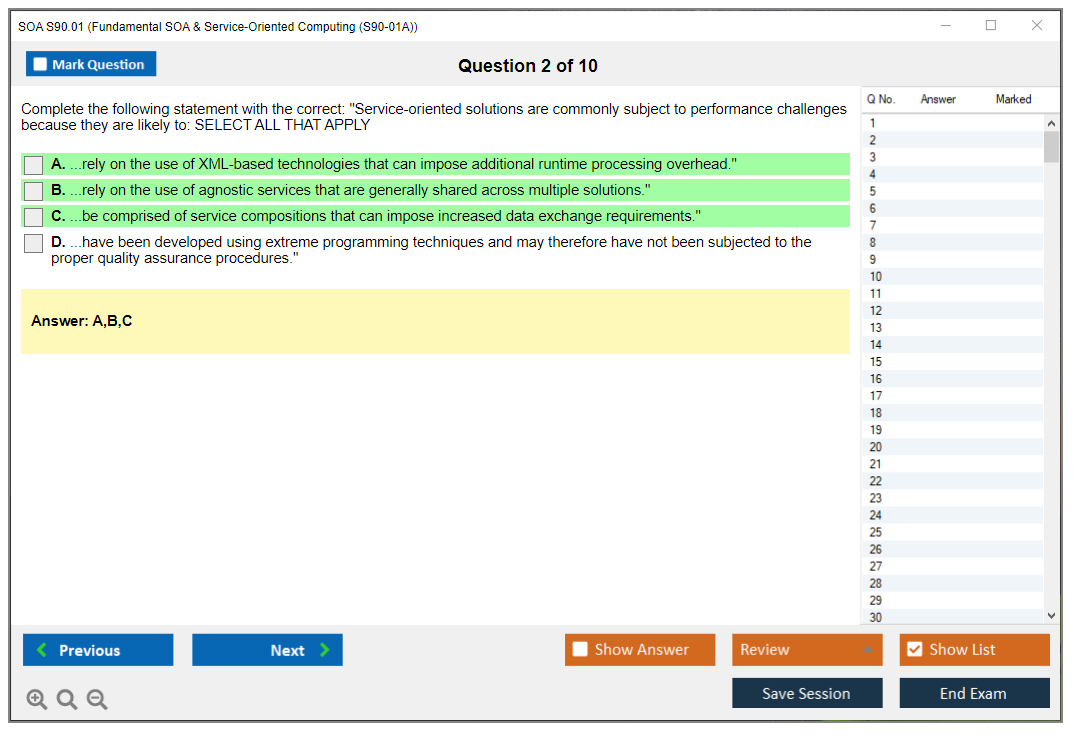Select answer A checkbox about XML-based technologies
1075x735 pixels.
33,165
